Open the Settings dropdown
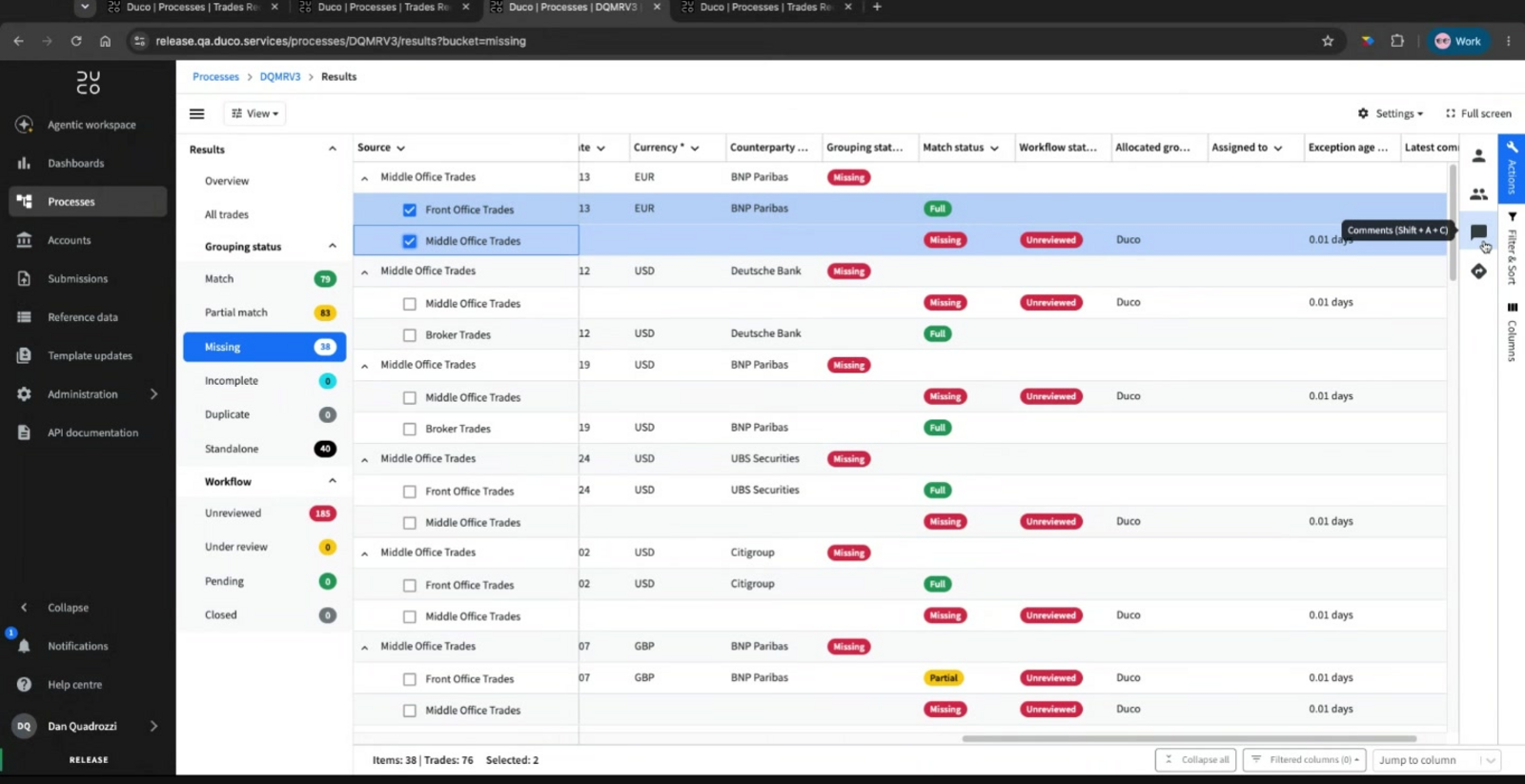1525x784 pixels. tap(1390, 113)
